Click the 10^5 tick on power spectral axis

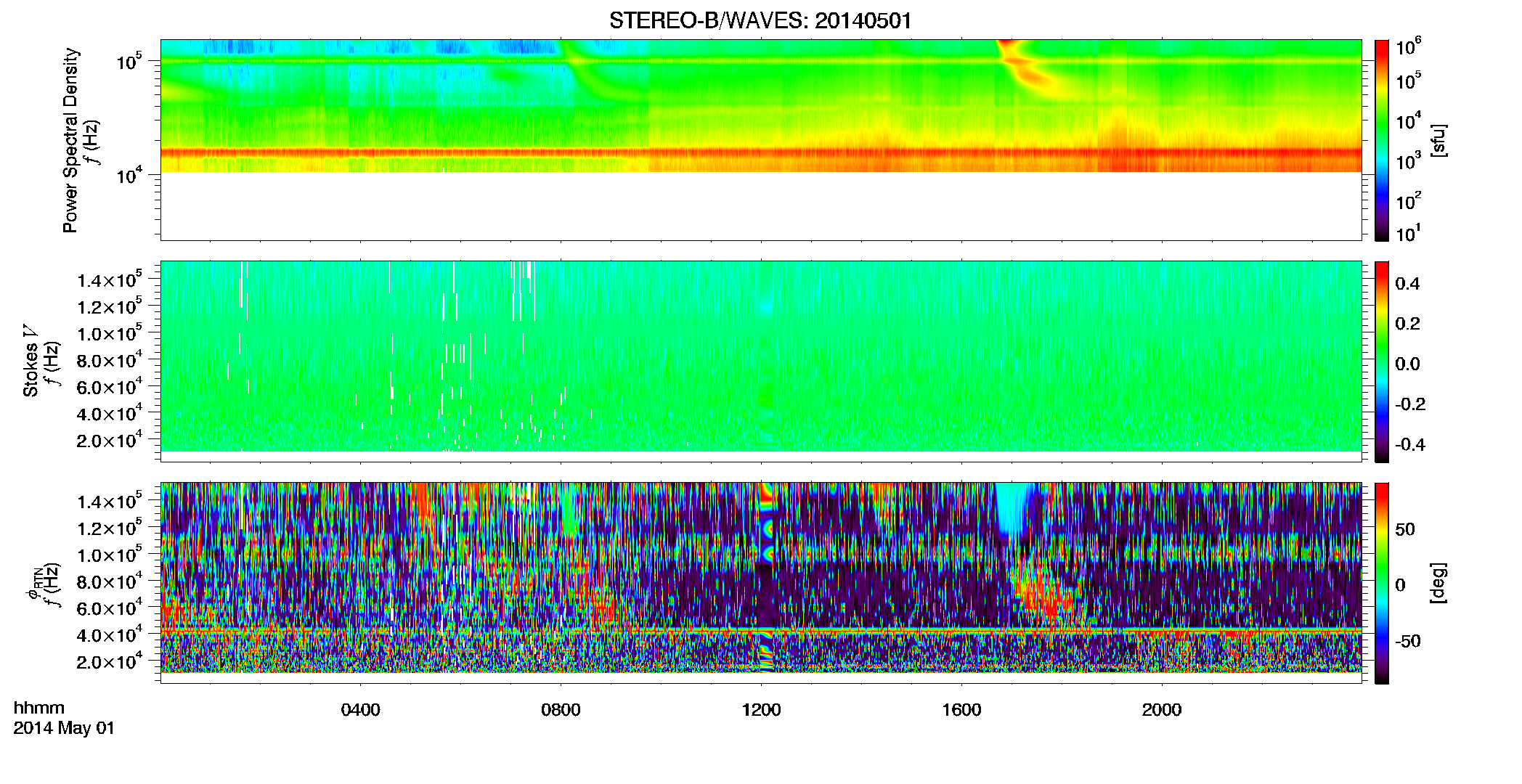coord(129,61)
